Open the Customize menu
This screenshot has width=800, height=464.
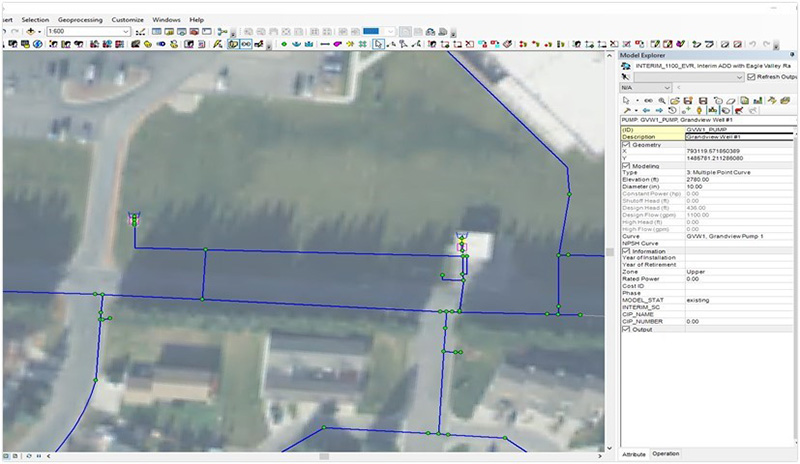point(128,19)
